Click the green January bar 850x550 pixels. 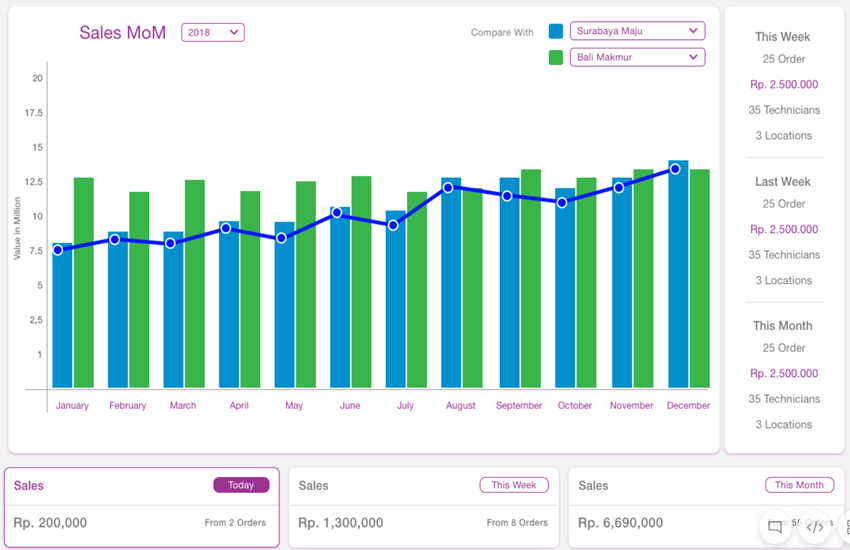pyautogui.click(x=83, y=283)
